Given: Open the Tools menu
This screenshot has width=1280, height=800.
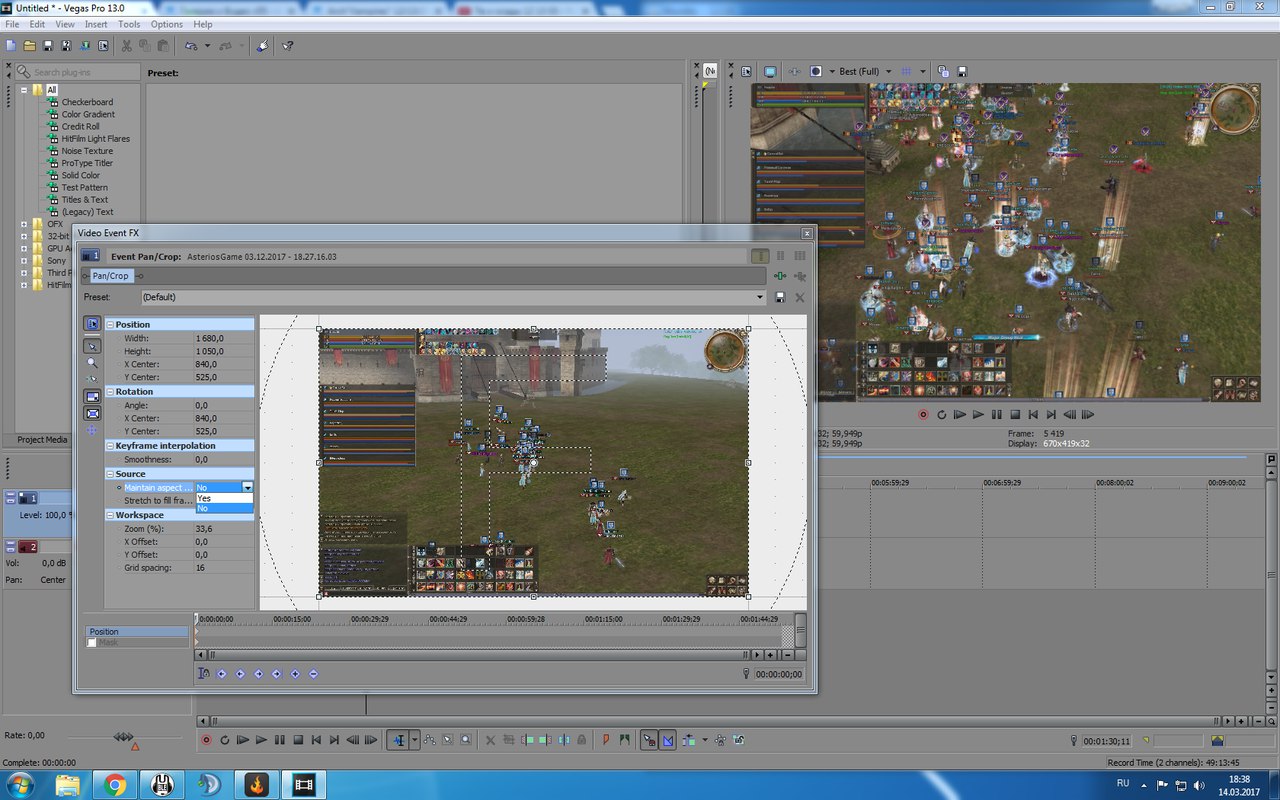Looking at the screenshot, I should 129,24.
